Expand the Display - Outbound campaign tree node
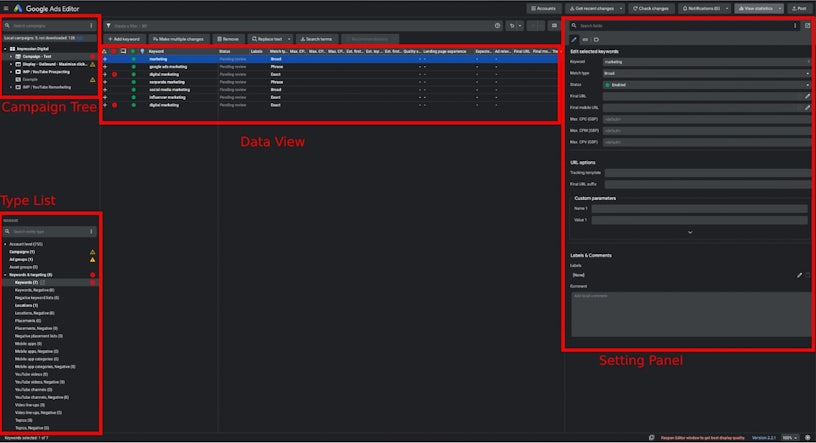The image size is (816, 443). 11,63
